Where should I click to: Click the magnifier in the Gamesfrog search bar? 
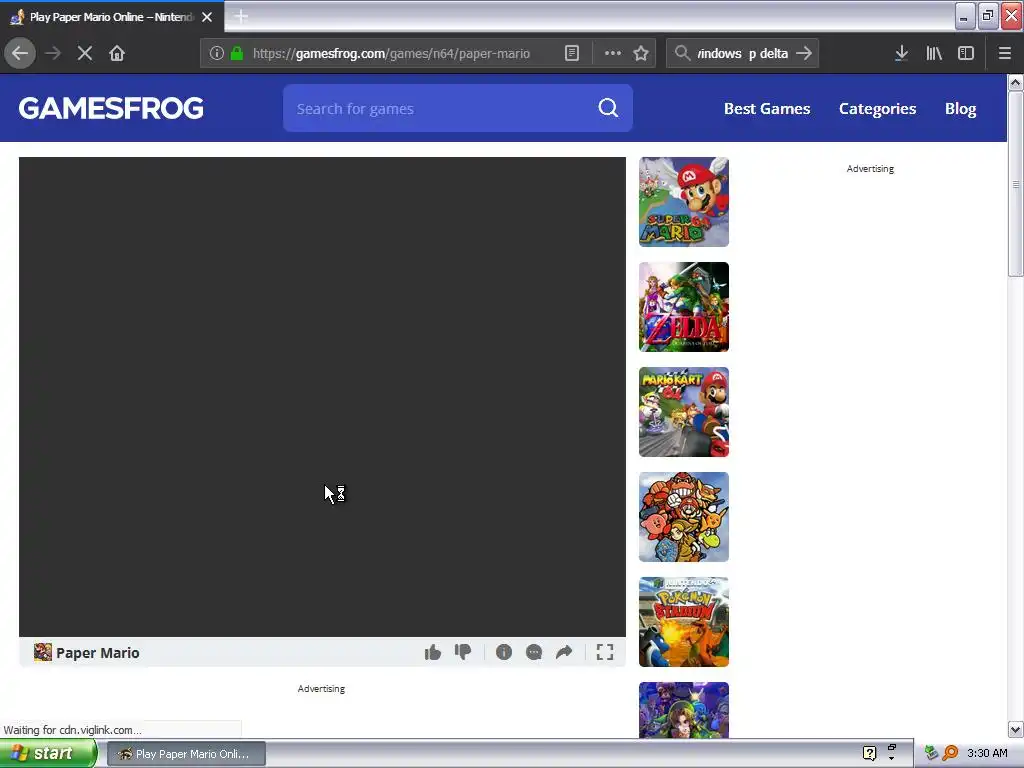[x=608, y=108]
